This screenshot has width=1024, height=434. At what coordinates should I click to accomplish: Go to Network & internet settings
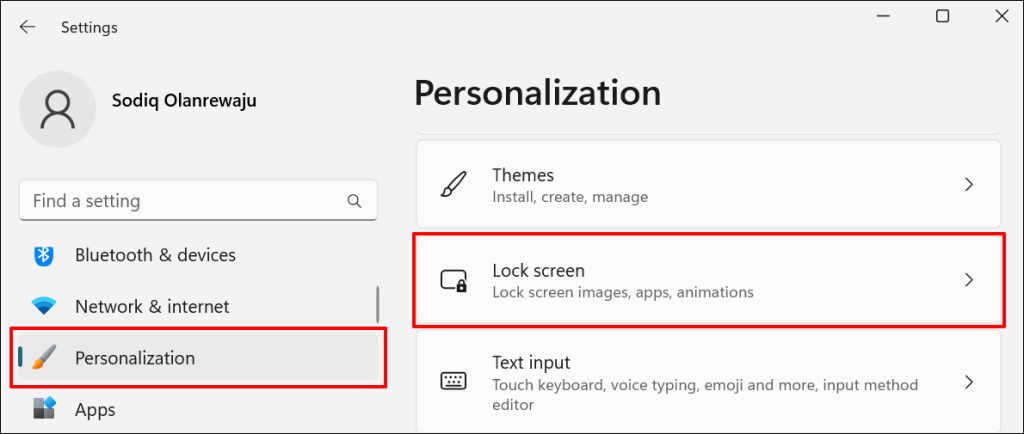(152, 306)
